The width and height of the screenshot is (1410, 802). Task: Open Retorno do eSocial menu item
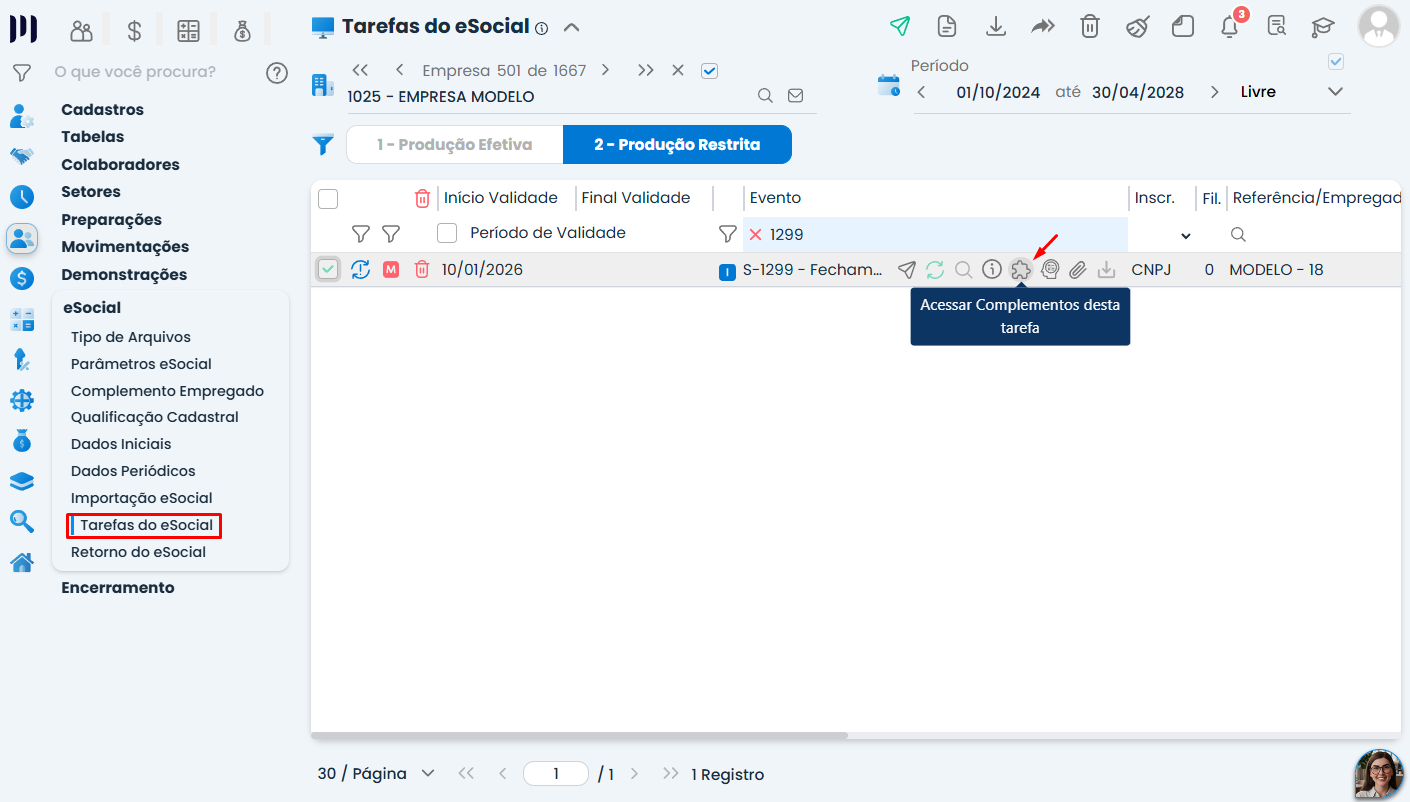[138, 552]
